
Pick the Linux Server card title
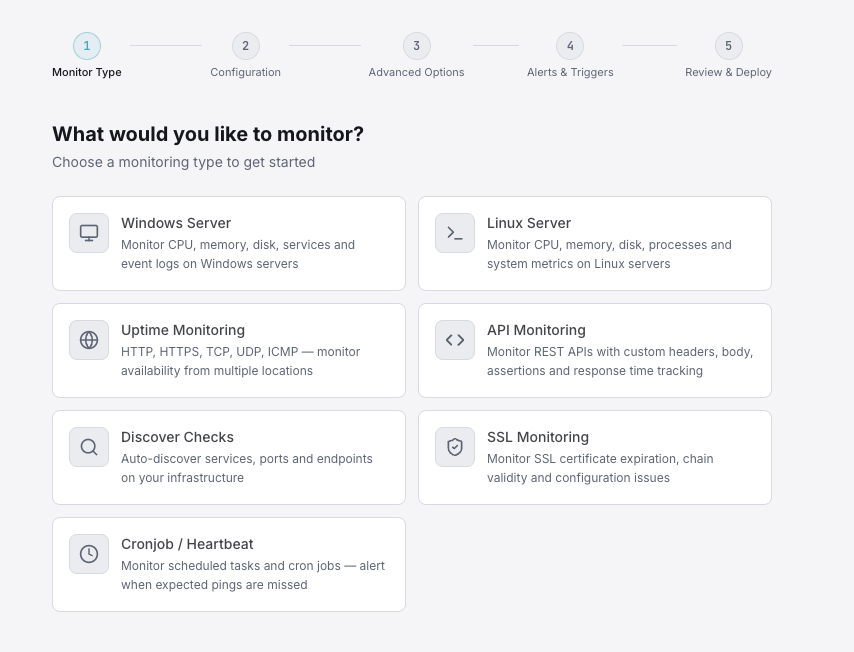[x=529, y=223]
